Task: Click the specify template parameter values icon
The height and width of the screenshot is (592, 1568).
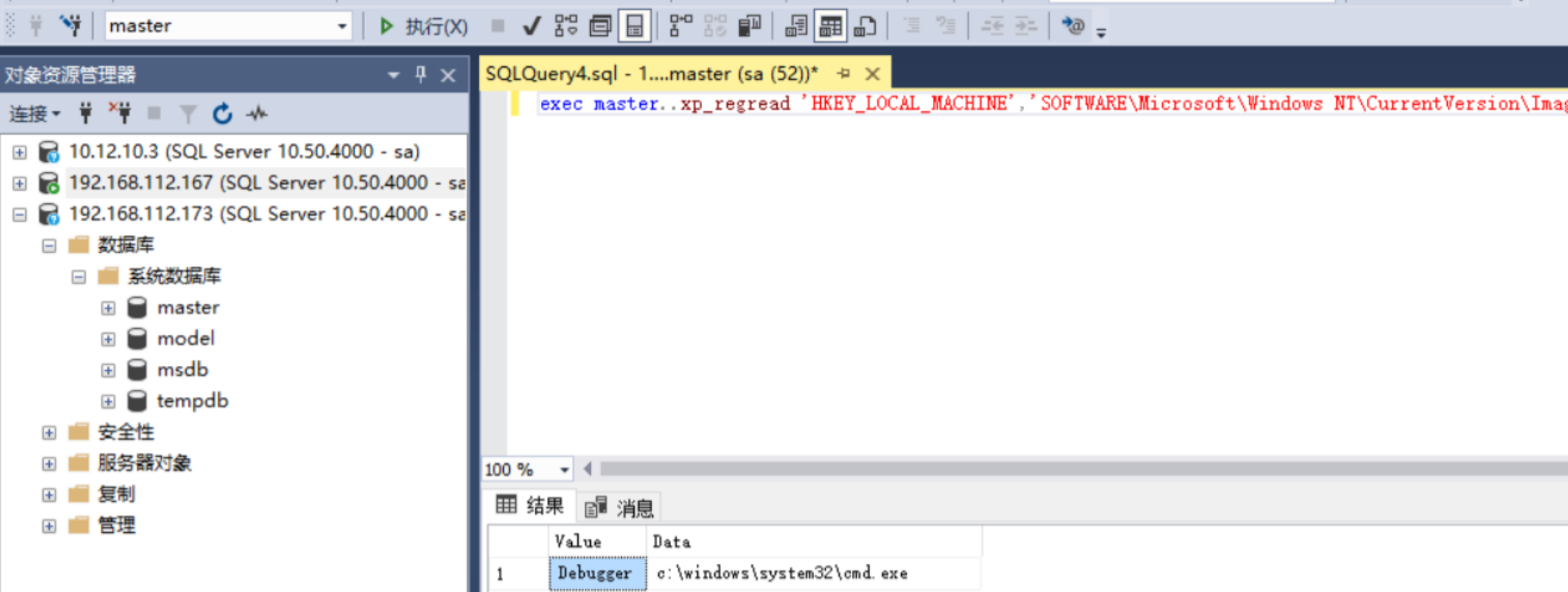Action: pyautogui.click(x=1072, y=27)
